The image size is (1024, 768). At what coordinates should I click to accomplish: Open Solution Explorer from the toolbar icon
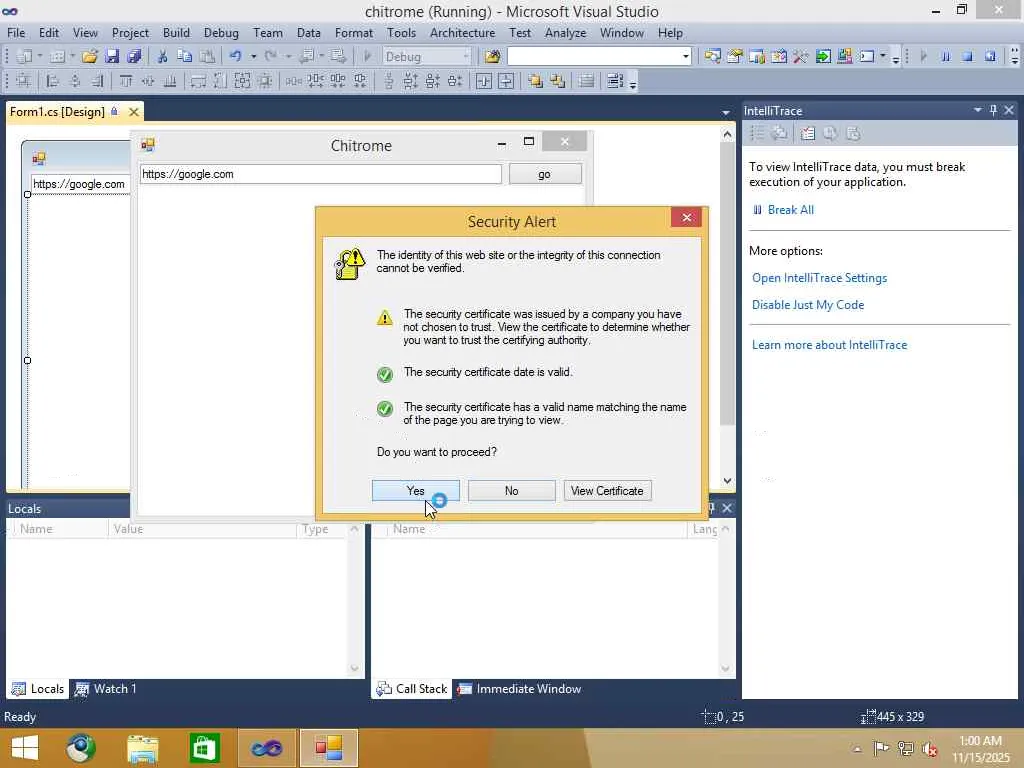(712, 57)
